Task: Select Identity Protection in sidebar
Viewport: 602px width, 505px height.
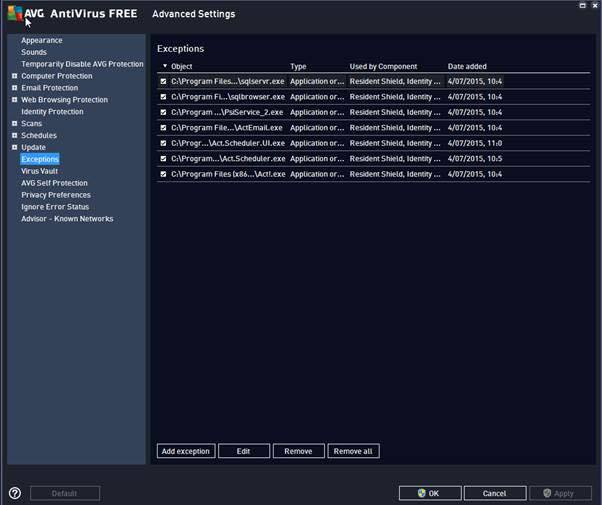Action: click(52, 112)
